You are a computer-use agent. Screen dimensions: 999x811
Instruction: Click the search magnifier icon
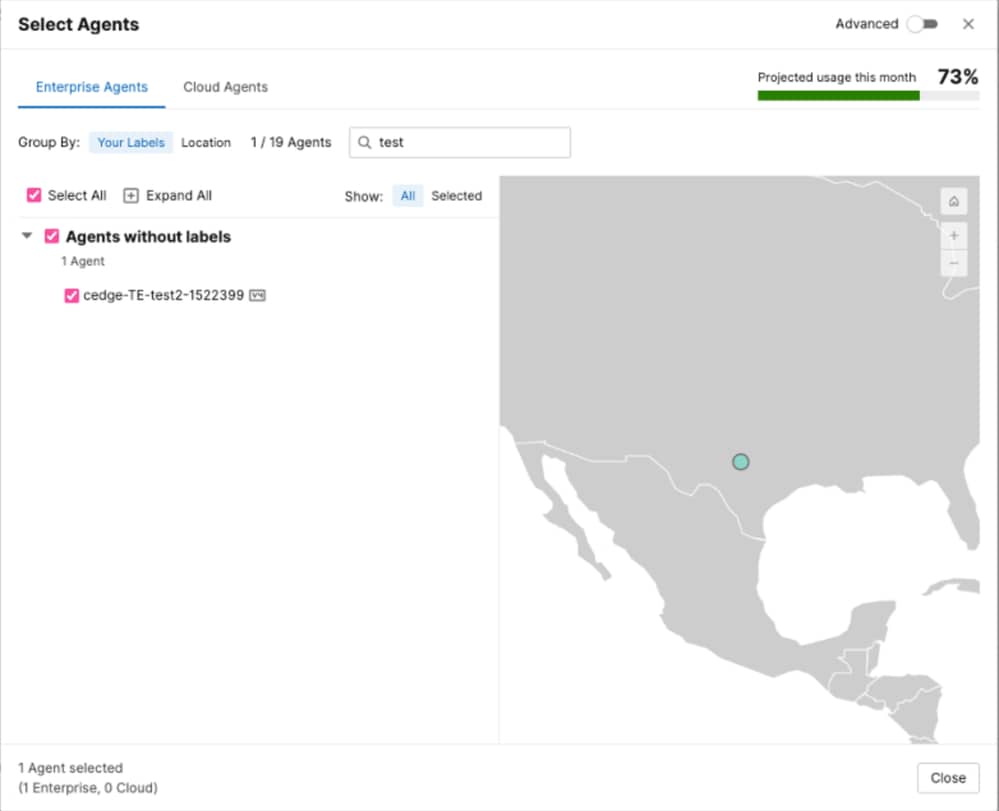click(x=365, y=143)
